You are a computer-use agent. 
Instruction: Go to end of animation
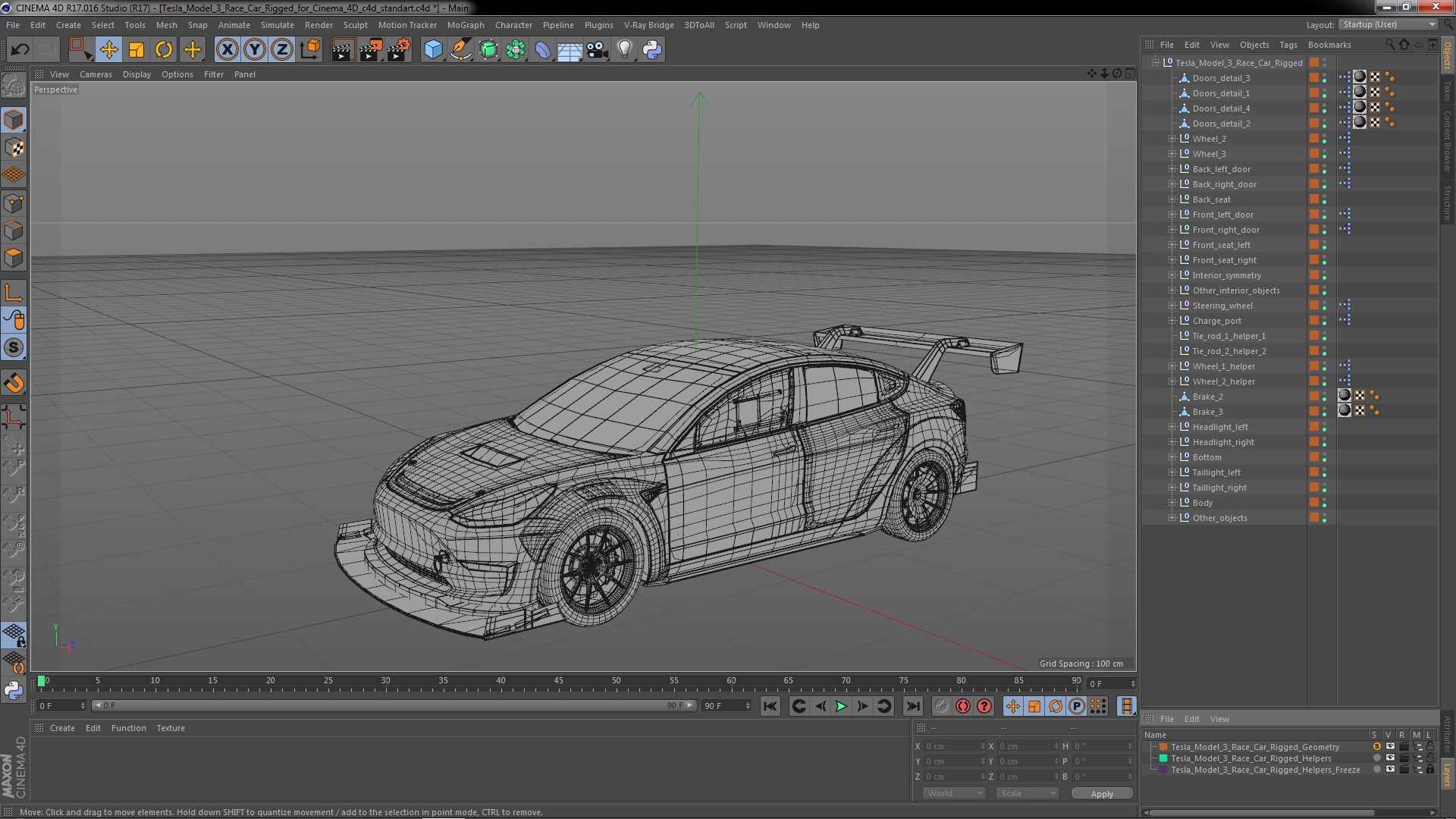click(913, 706)
